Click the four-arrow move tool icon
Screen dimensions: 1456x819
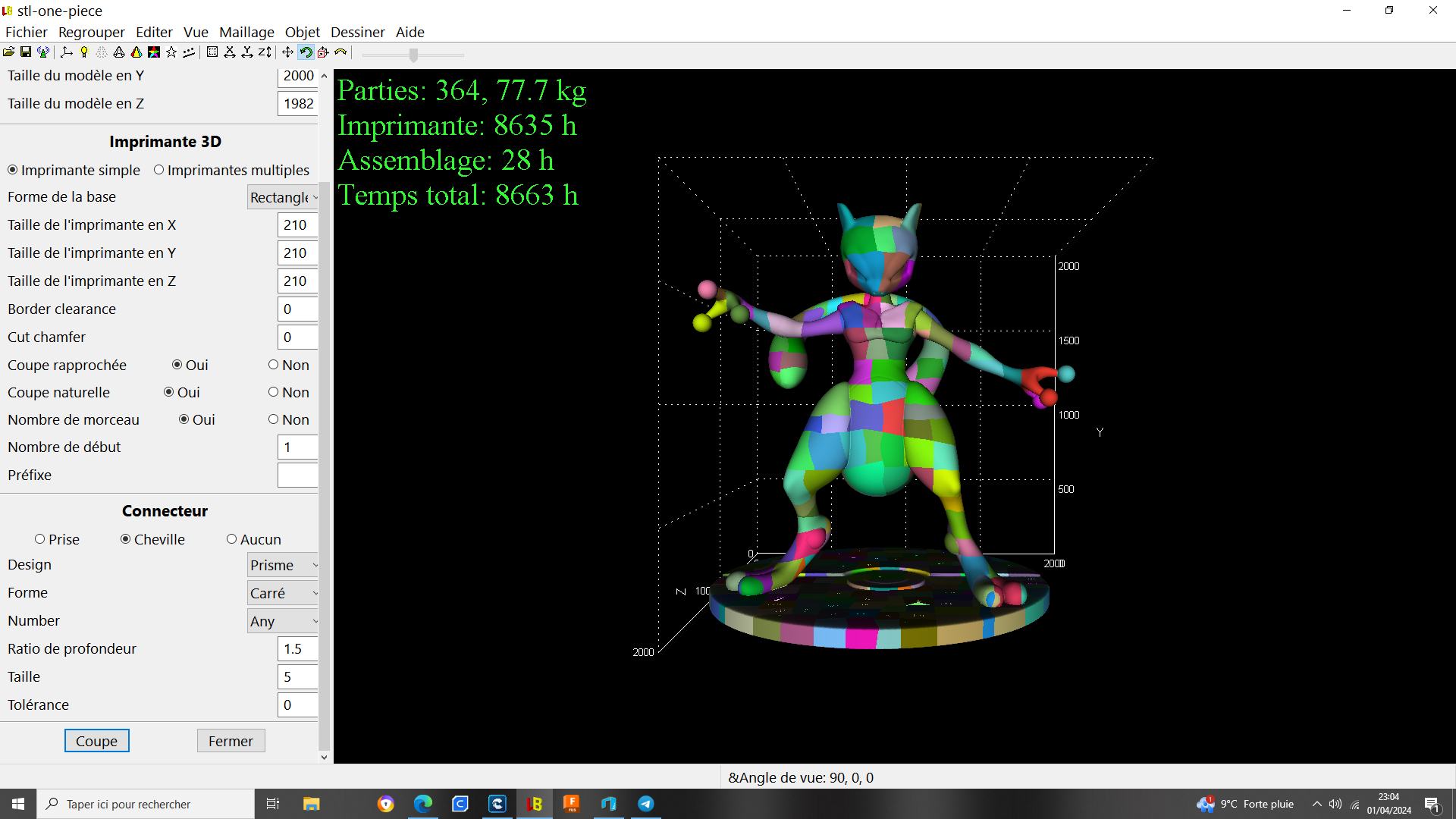click(287, 52)
